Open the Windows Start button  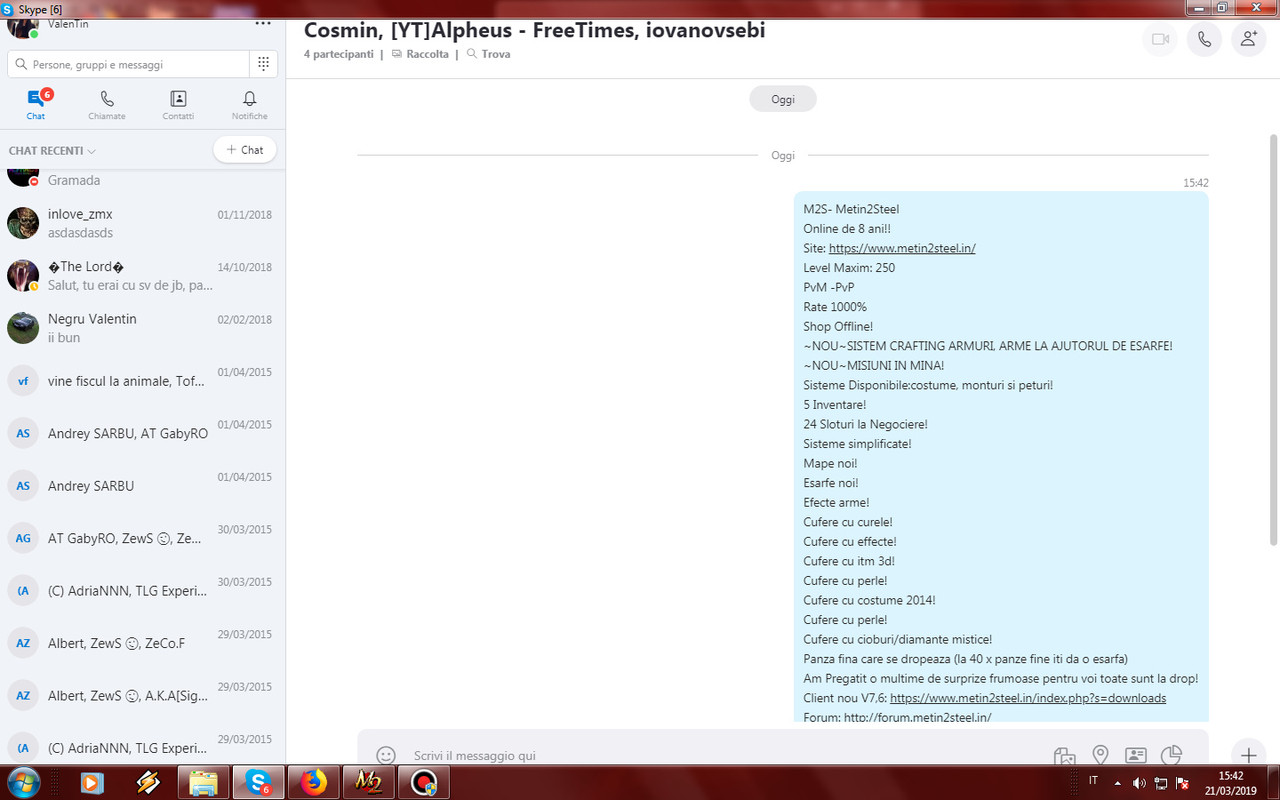point(23,782)
